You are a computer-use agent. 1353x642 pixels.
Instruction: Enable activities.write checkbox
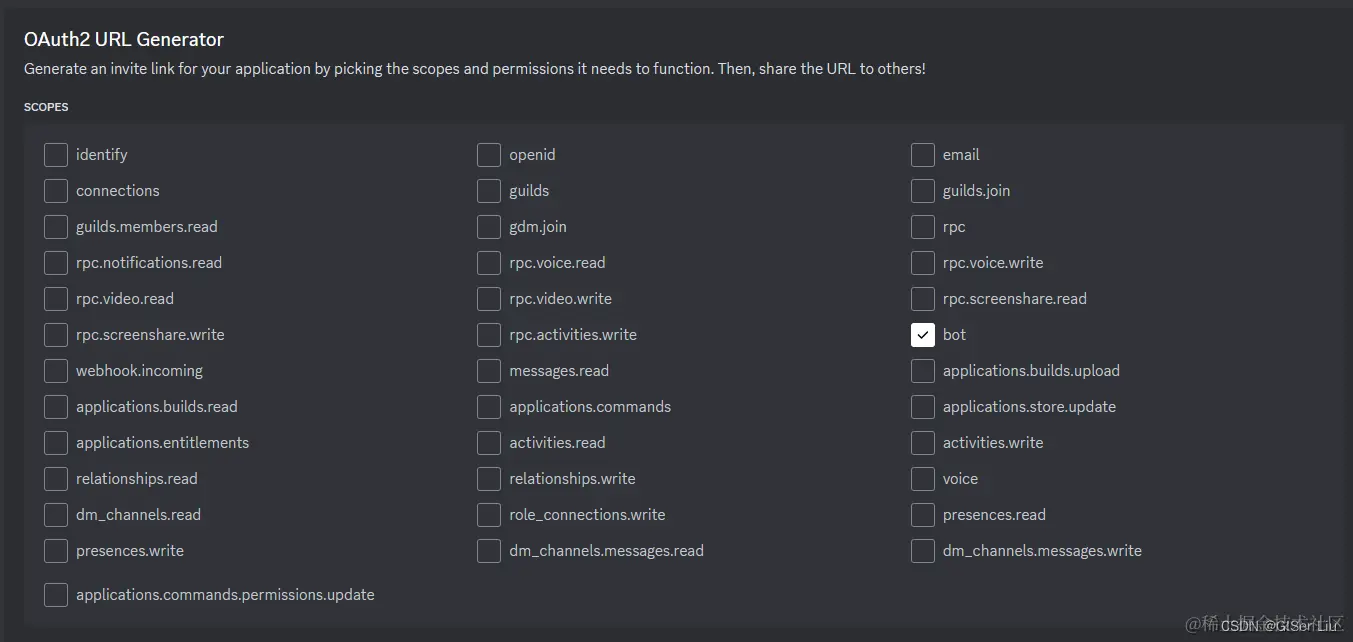[923, 443]
